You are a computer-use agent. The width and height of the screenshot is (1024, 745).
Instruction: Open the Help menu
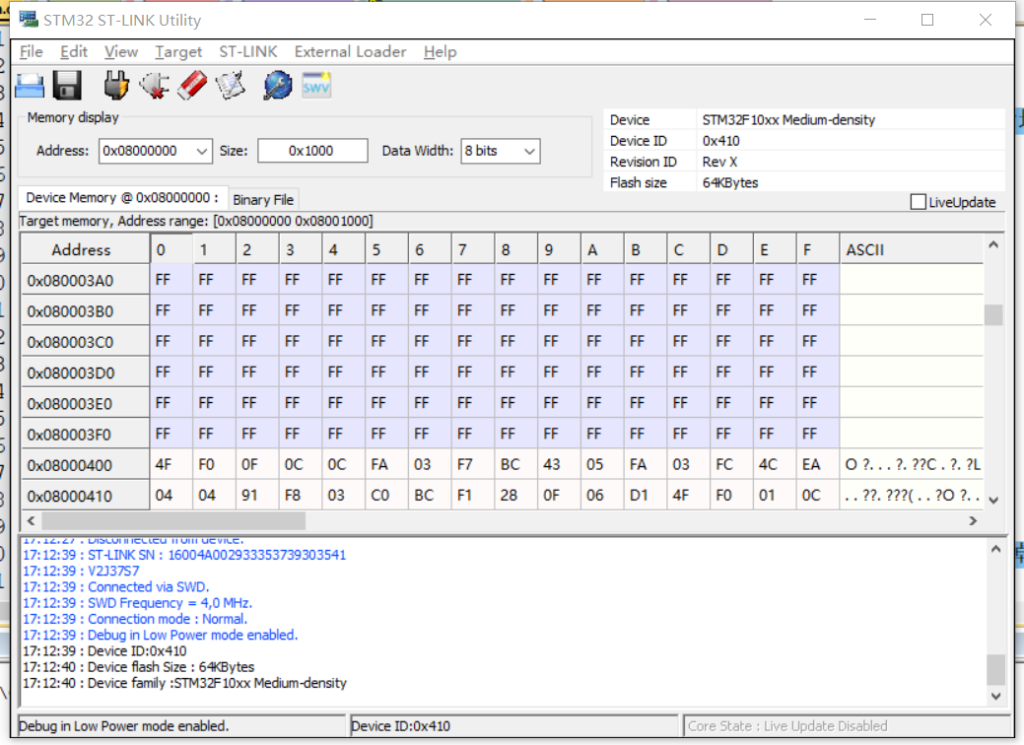[x=440, y=52]
